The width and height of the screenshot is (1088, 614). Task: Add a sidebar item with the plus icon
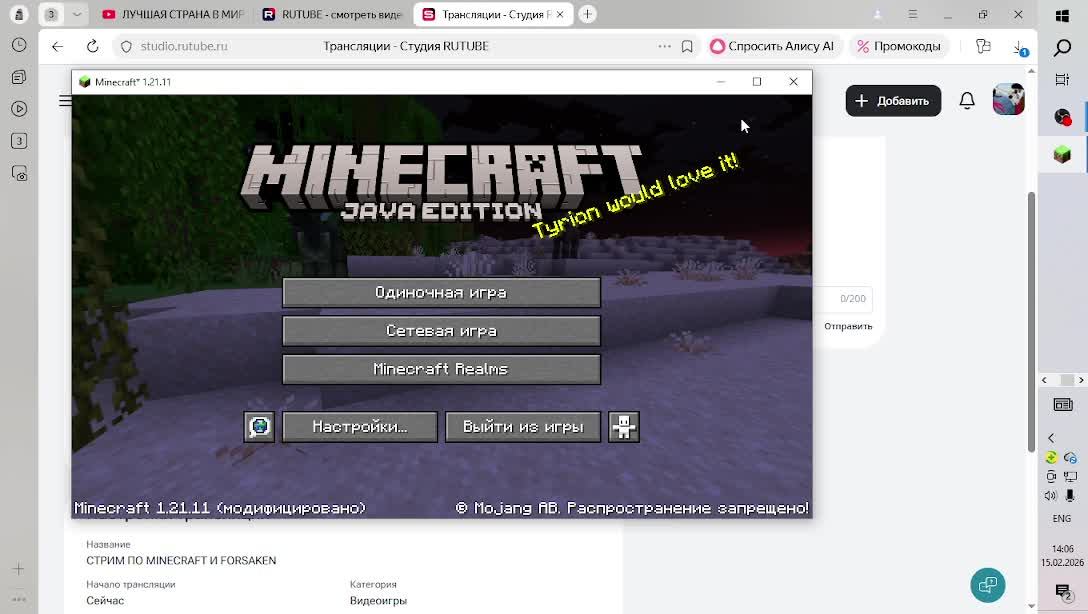(19, 569)
